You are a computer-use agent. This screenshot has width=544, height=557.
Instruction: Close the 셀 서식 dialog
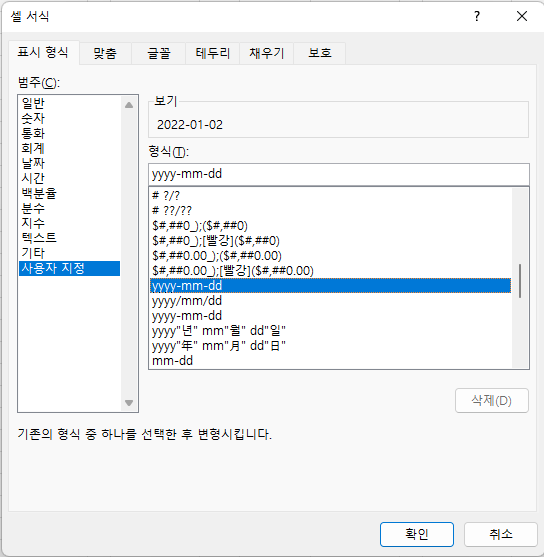(522, 16)
